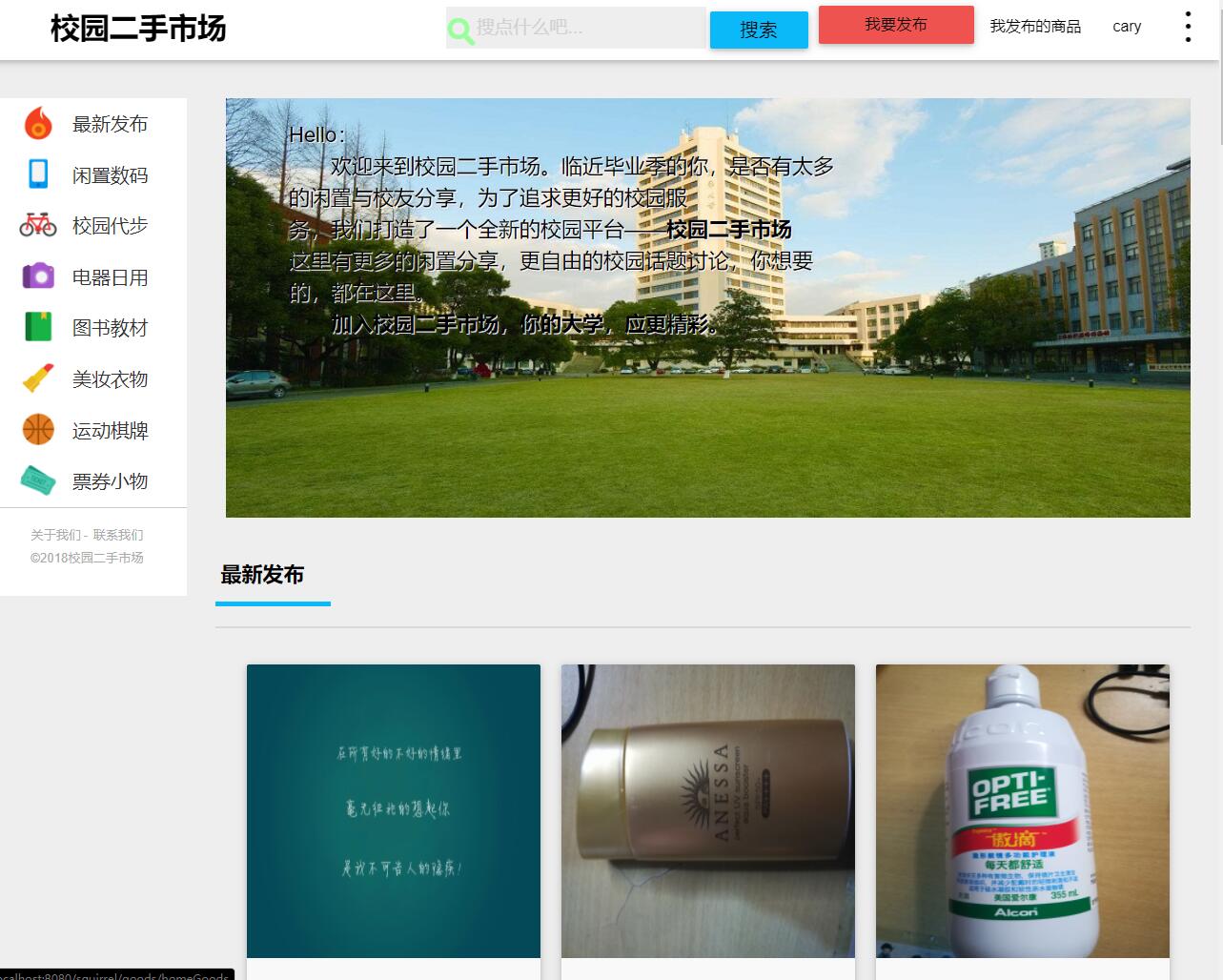This screenshot has height=980, width=1223.
Task: Open the 联系我们 link
Action: 118,535
